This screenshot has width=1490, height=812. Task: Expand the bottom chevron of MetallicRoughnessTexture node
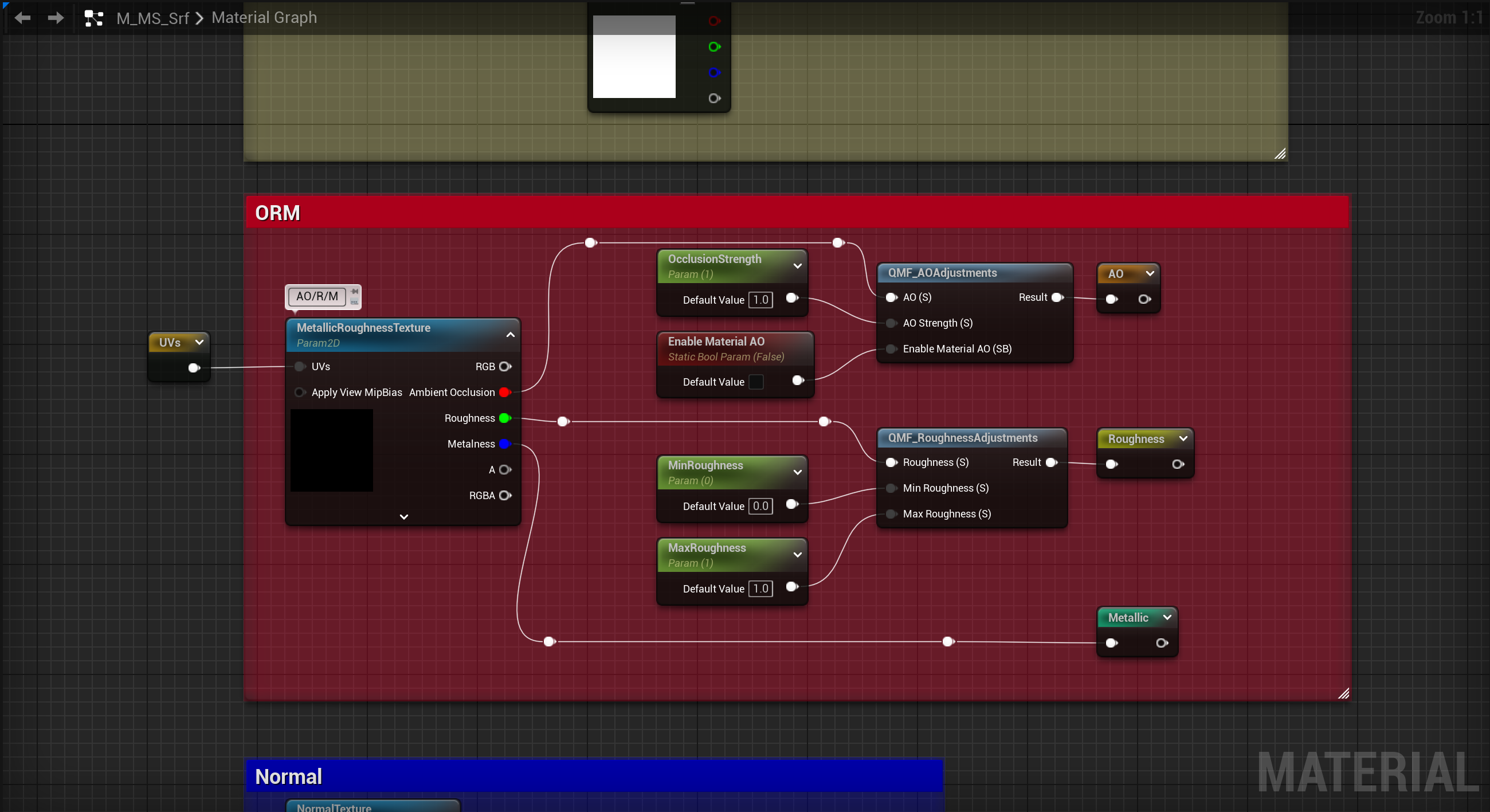[x=404, y=517]
